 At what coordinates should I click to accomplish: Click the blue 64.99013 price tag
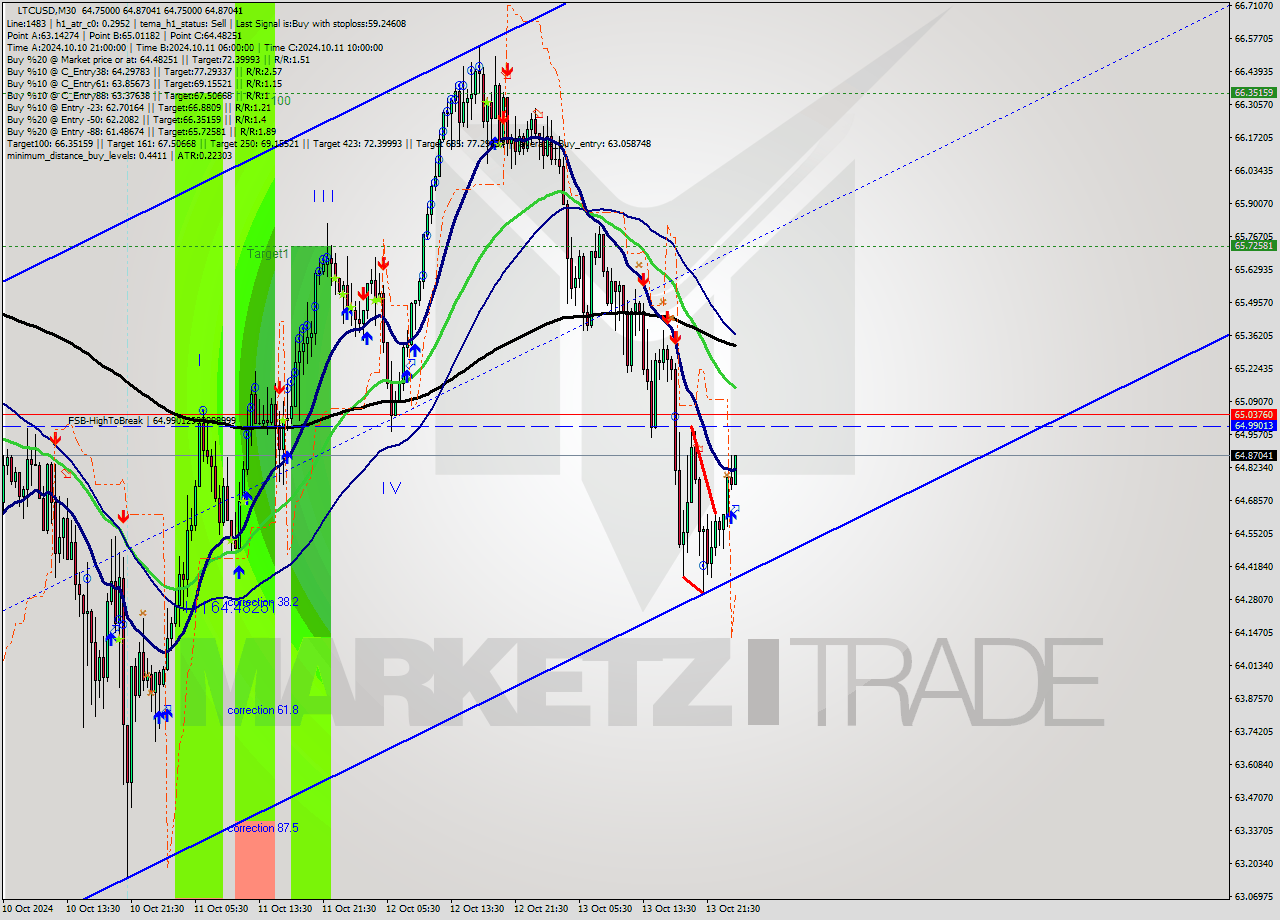click(x=1253, y=425)
